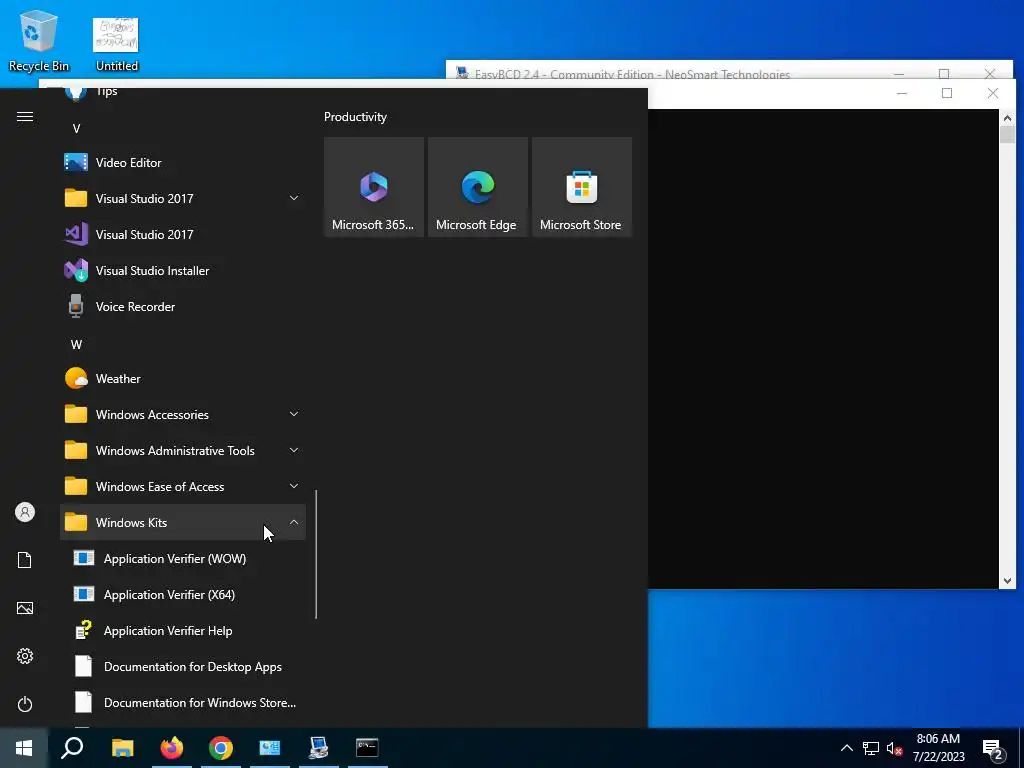Screen dimensions: 1024x768
Task: Open Settings gear in Start menu
Action: (25, 656)
